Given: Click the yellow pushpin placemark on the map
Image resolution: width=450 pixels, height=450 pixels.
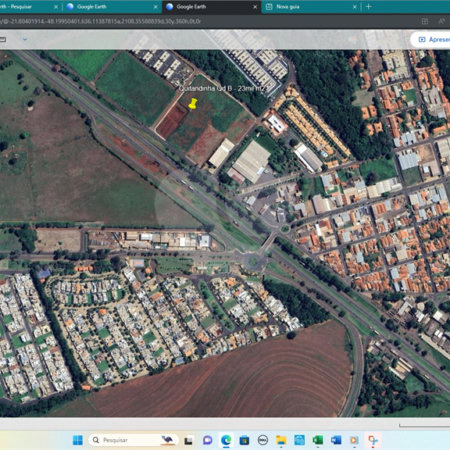Looking at the screenshot, I should [193, 104].
